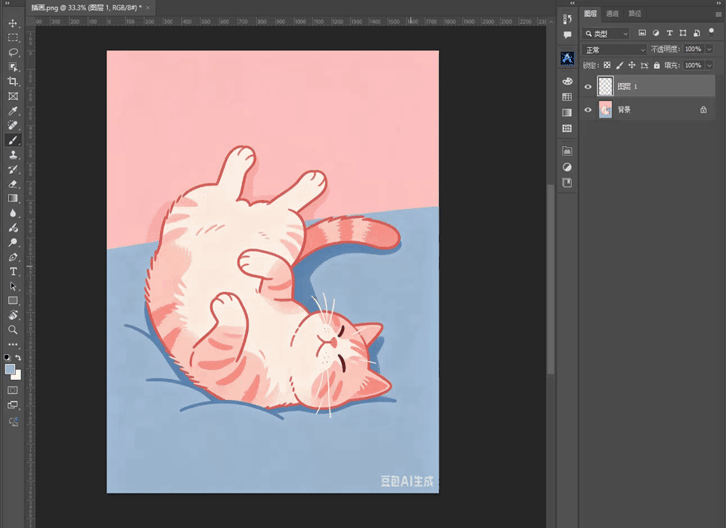Open the blue A character panel icon

(x=567, y=58)
